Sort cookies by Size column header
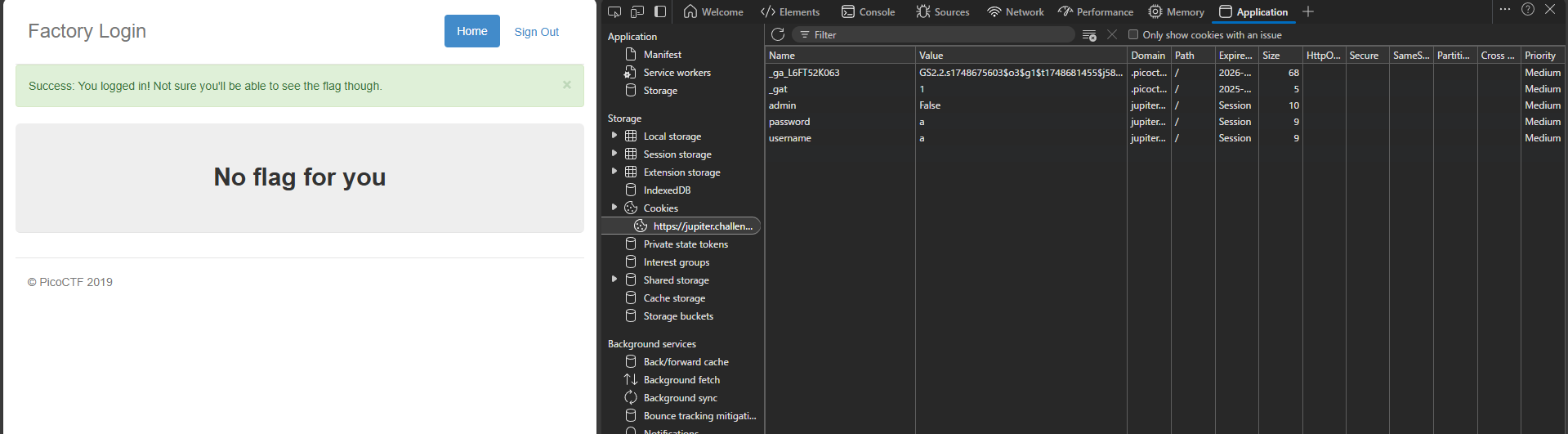The image size is (1568, 434). click(1280, 56)
